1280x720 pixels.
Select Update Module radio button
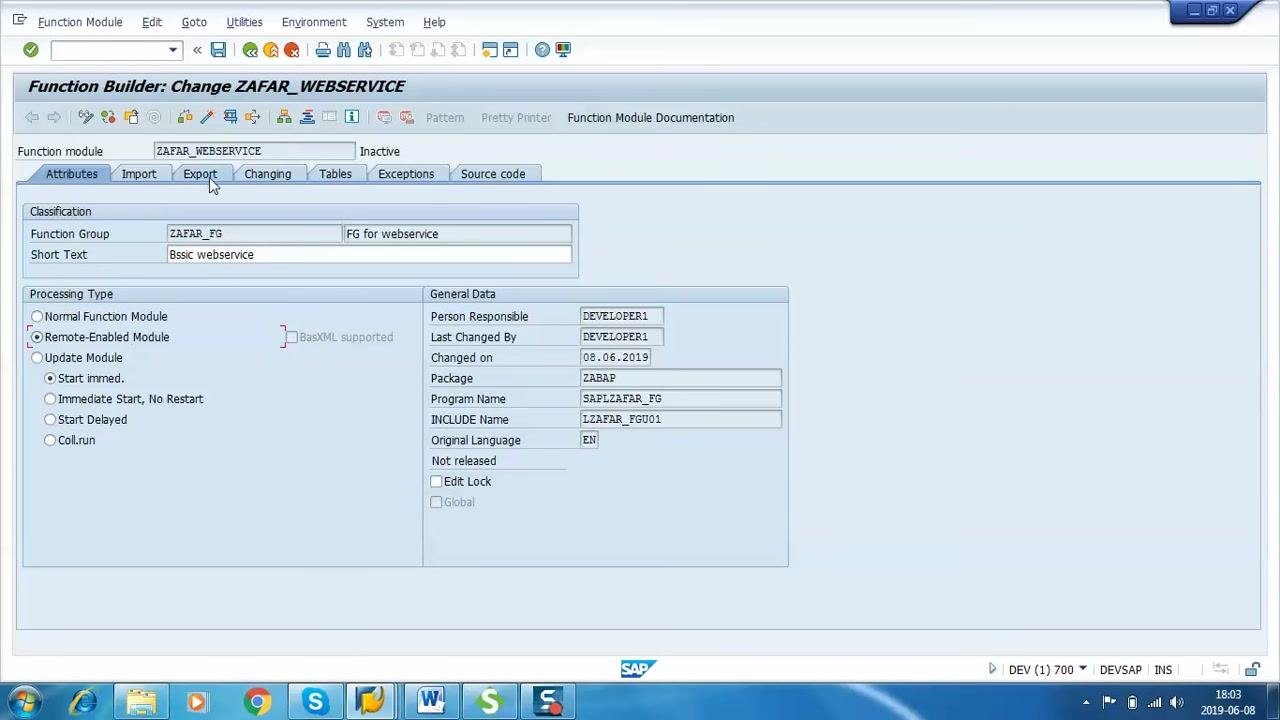click(x=37, y=358)
